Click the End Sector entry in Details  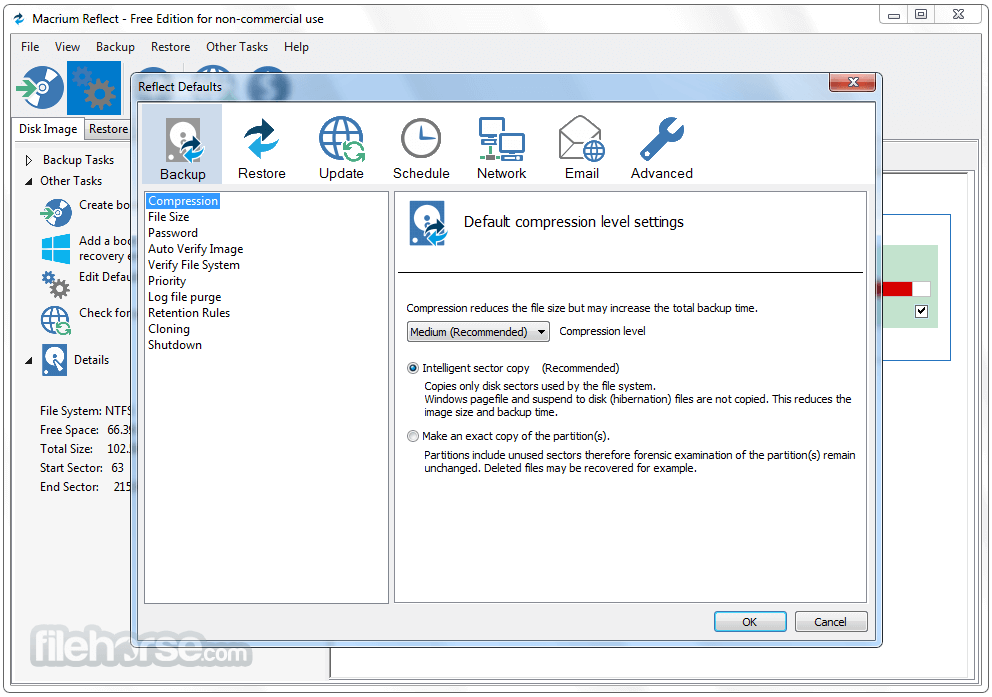[x=85, y=487]
